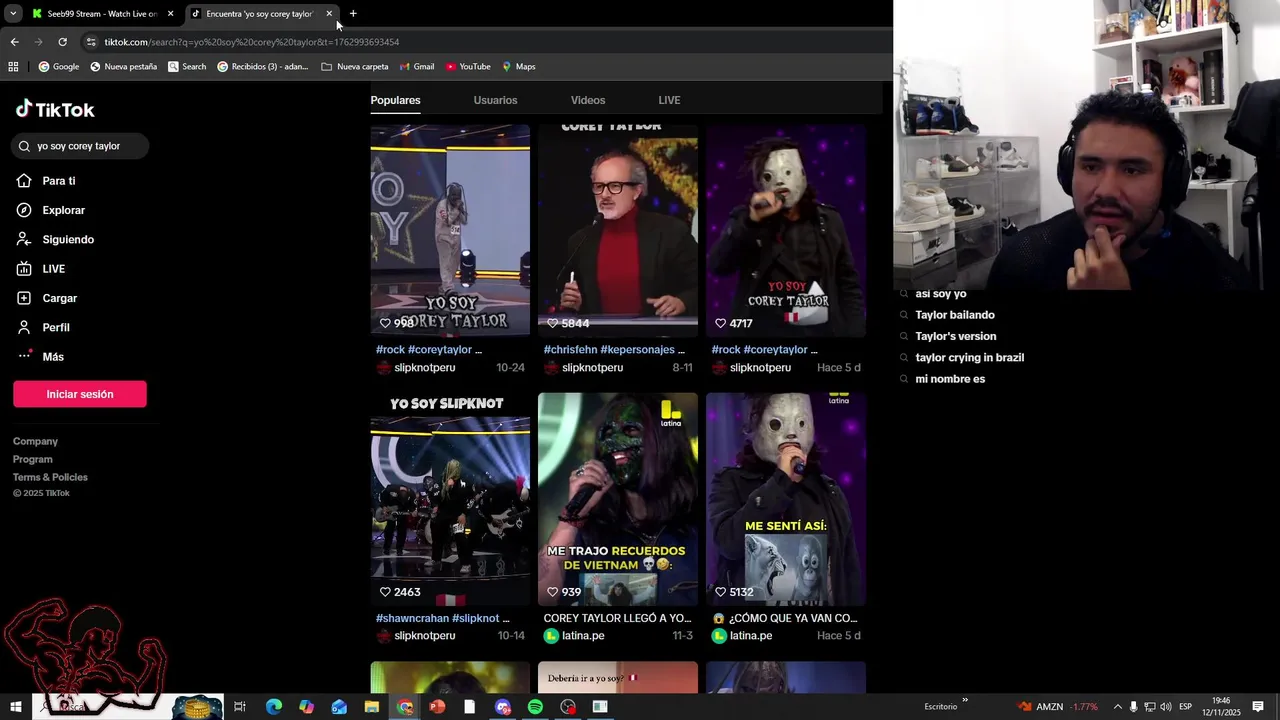Open Task View on the taskbar

[x=240, y=707]
